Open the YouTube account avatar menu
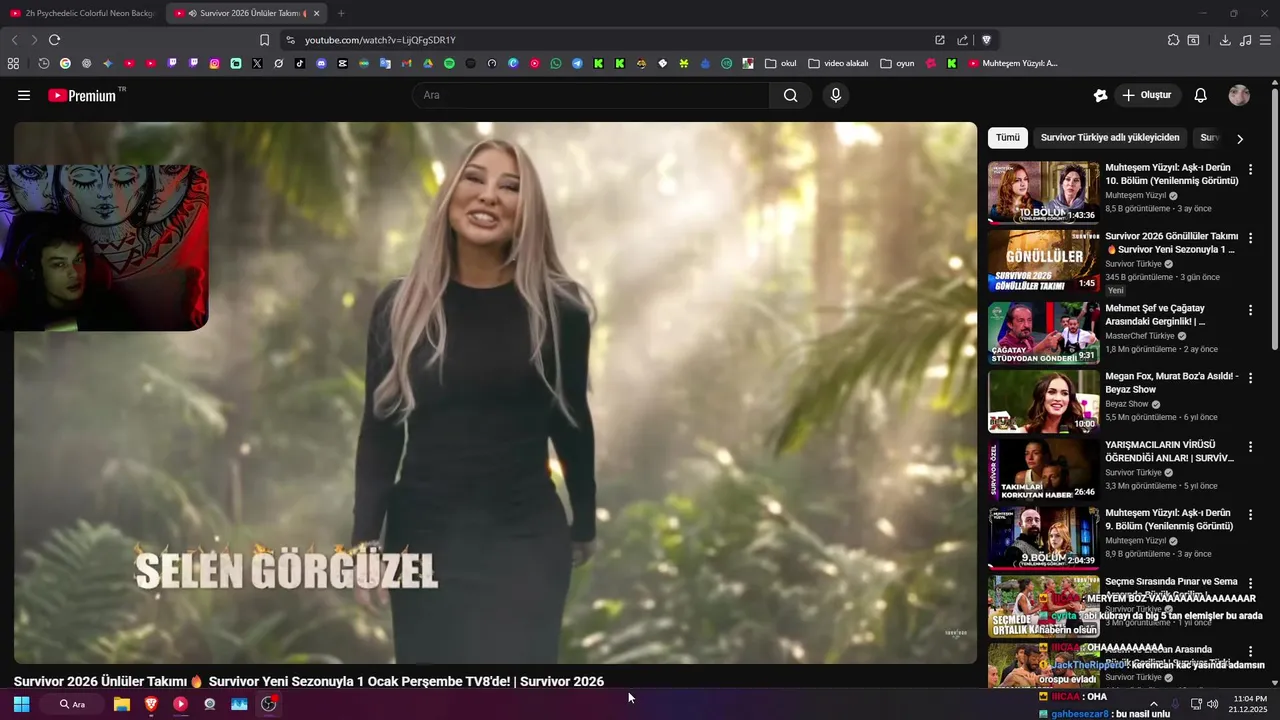Viewport: 1280px width, 720px height. click(x=1239, y=95)
